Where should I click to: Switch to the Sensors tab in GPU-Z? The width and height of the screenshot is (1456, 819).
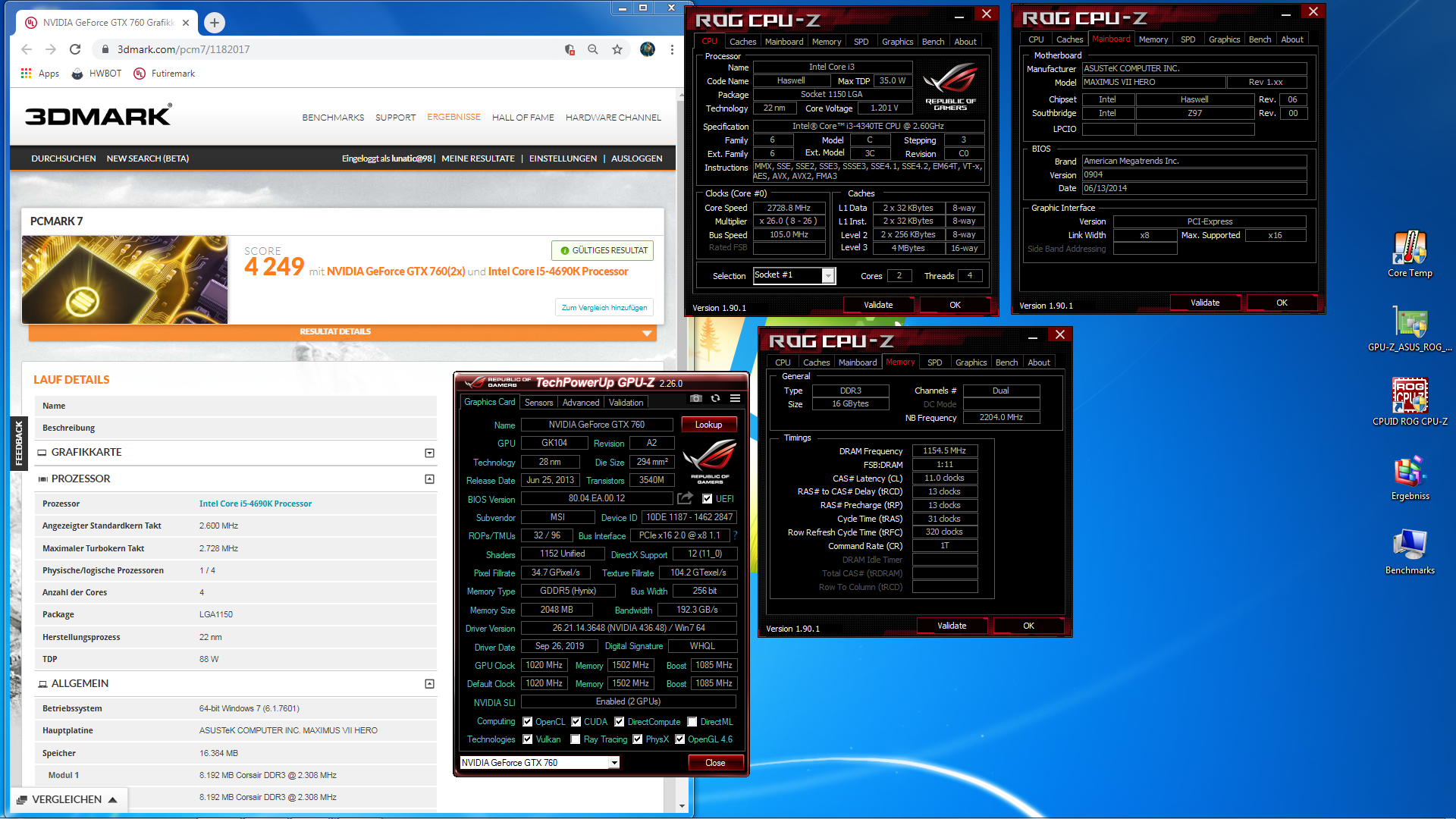click(x=538, y=403)
